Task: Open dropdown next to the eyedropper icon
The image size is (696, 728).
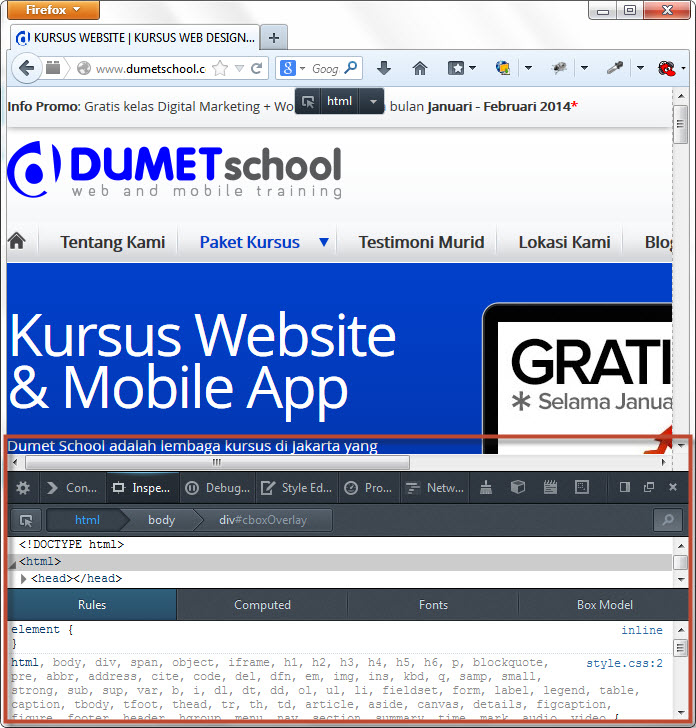Action: (x=640, y=68)
